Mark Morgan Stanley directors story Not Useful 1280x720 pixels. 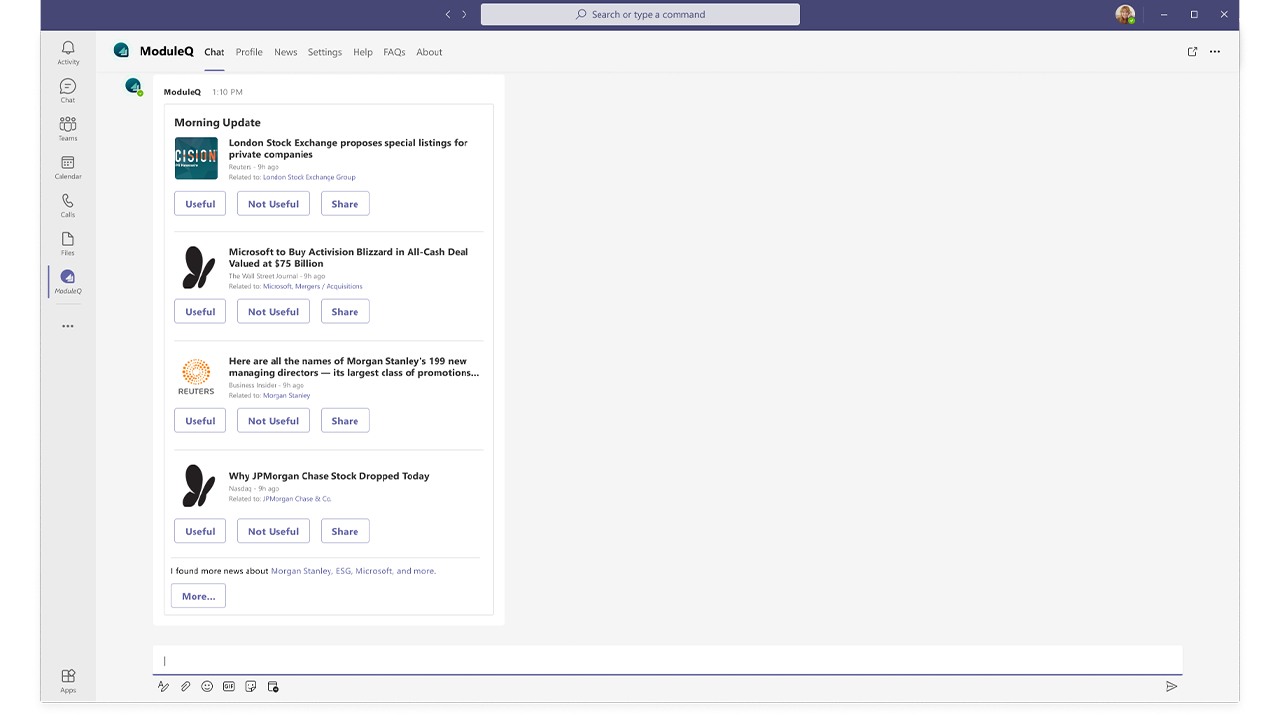(273, 421)
